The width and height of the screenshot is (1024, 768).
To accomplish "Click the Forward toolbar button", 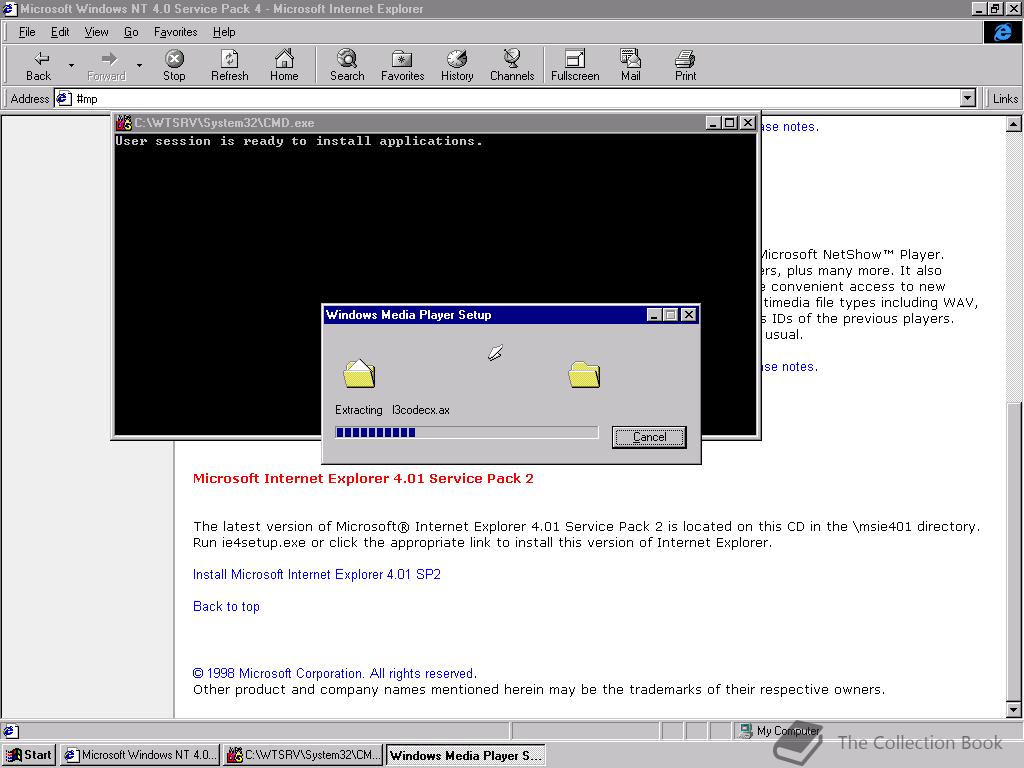I will pyautogui.click(x=106, y=65).
